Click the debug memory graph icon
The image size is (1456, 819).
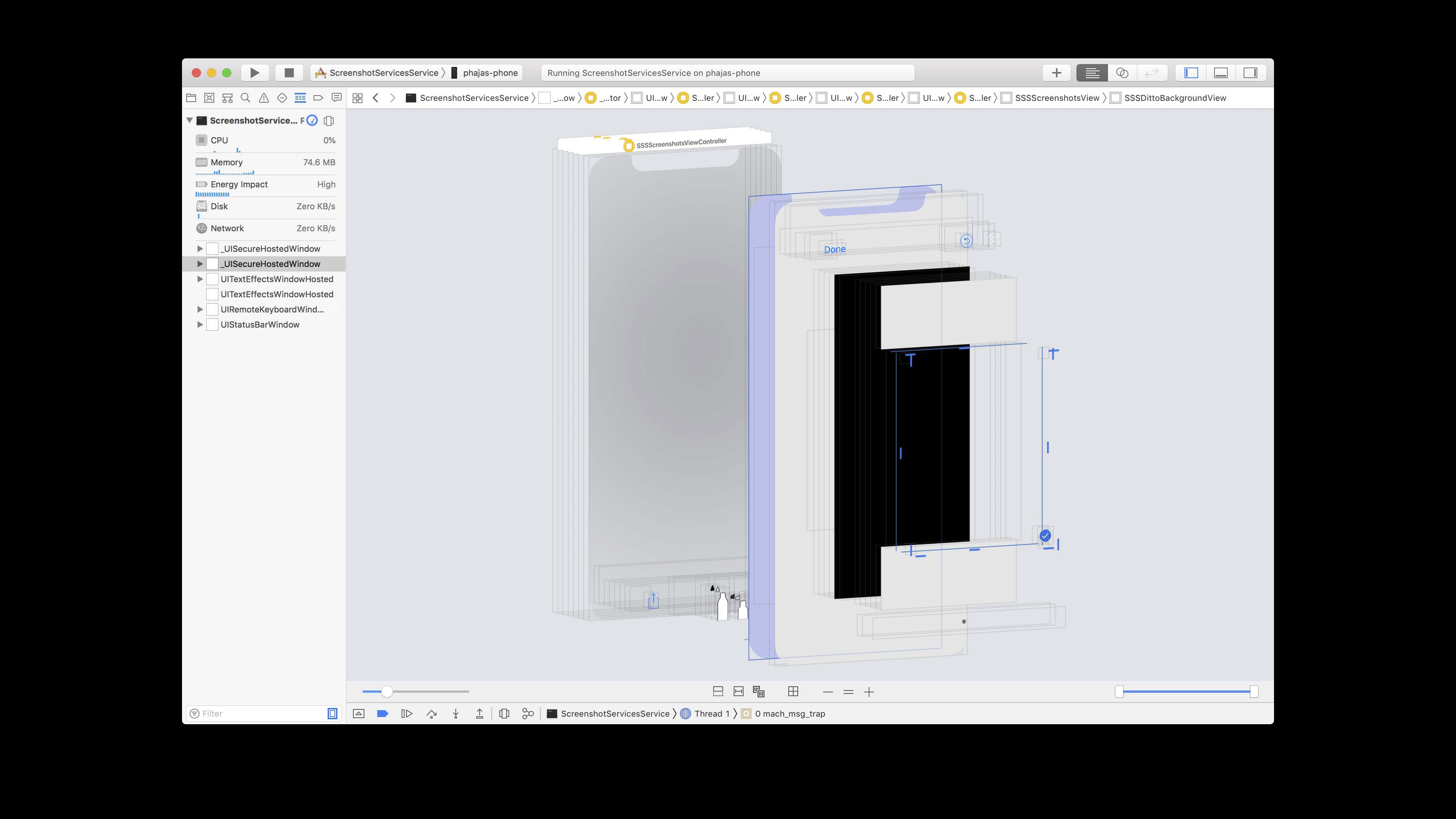[528, 714]
